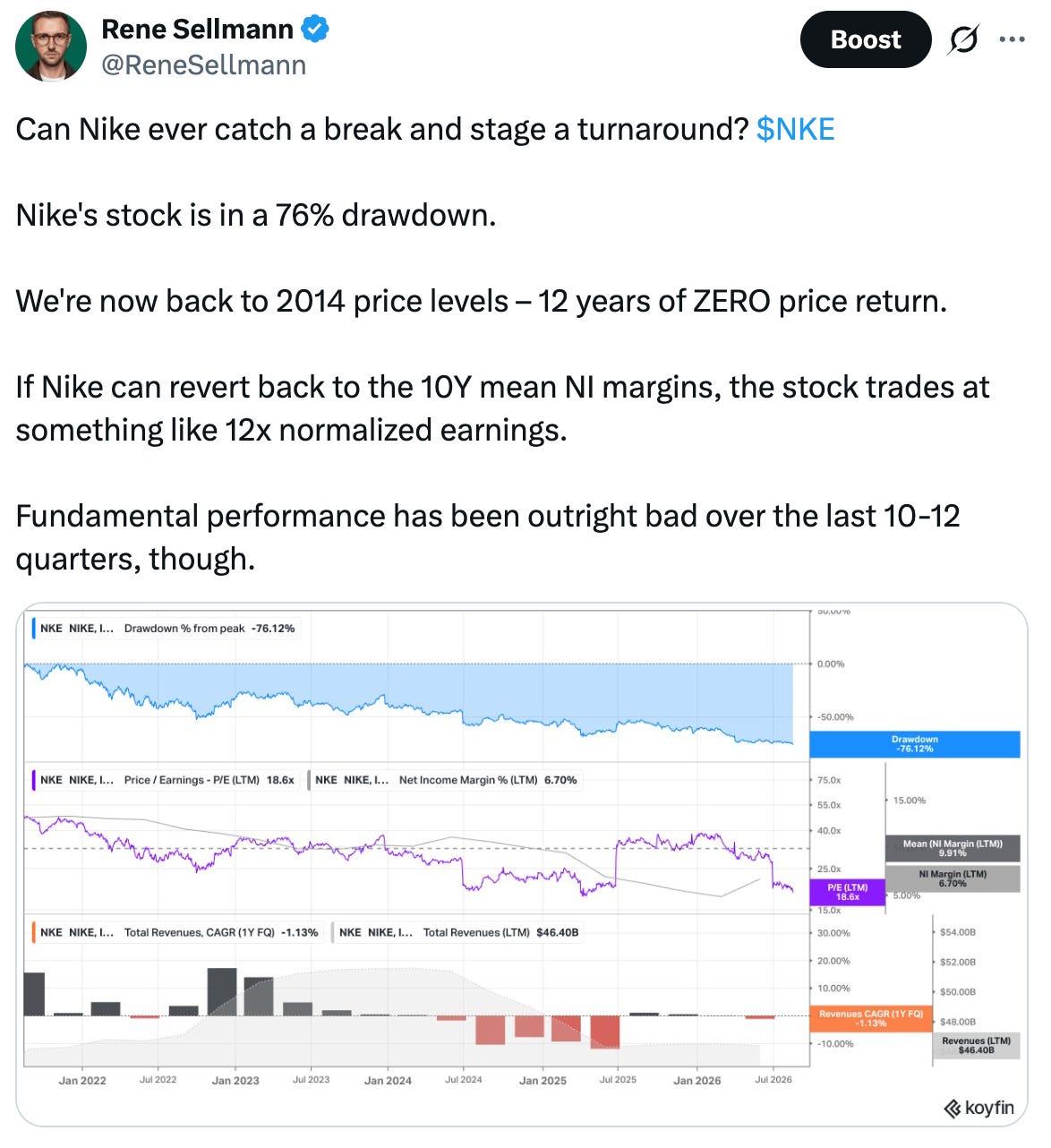Click the Drawdown % from peak legend
Image resolution: width=1051 pixels, height=1148 pixels.
click(165, 628)
